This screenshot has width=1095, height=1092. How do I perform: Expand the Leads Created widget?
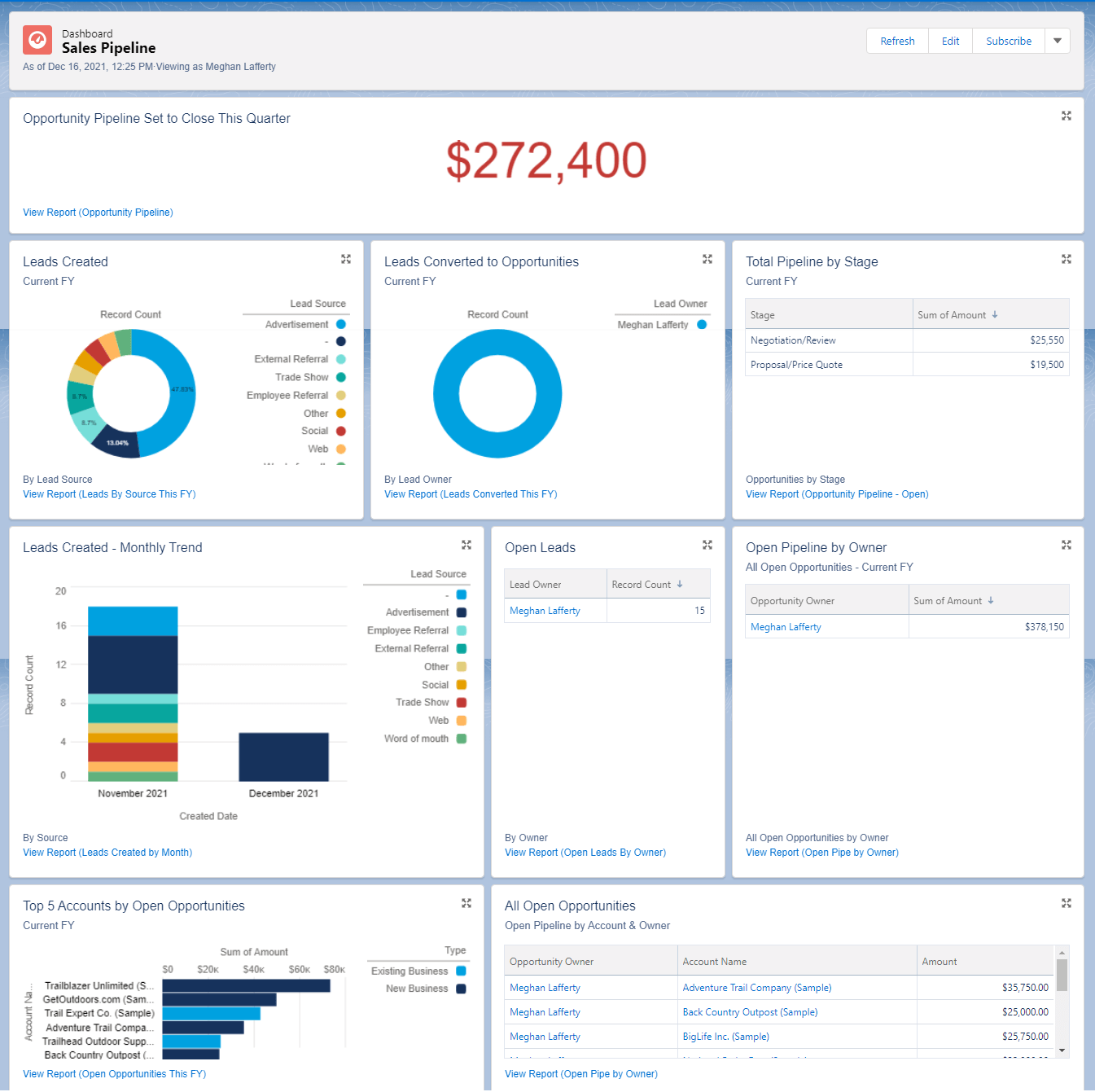[x=346, y=259]
